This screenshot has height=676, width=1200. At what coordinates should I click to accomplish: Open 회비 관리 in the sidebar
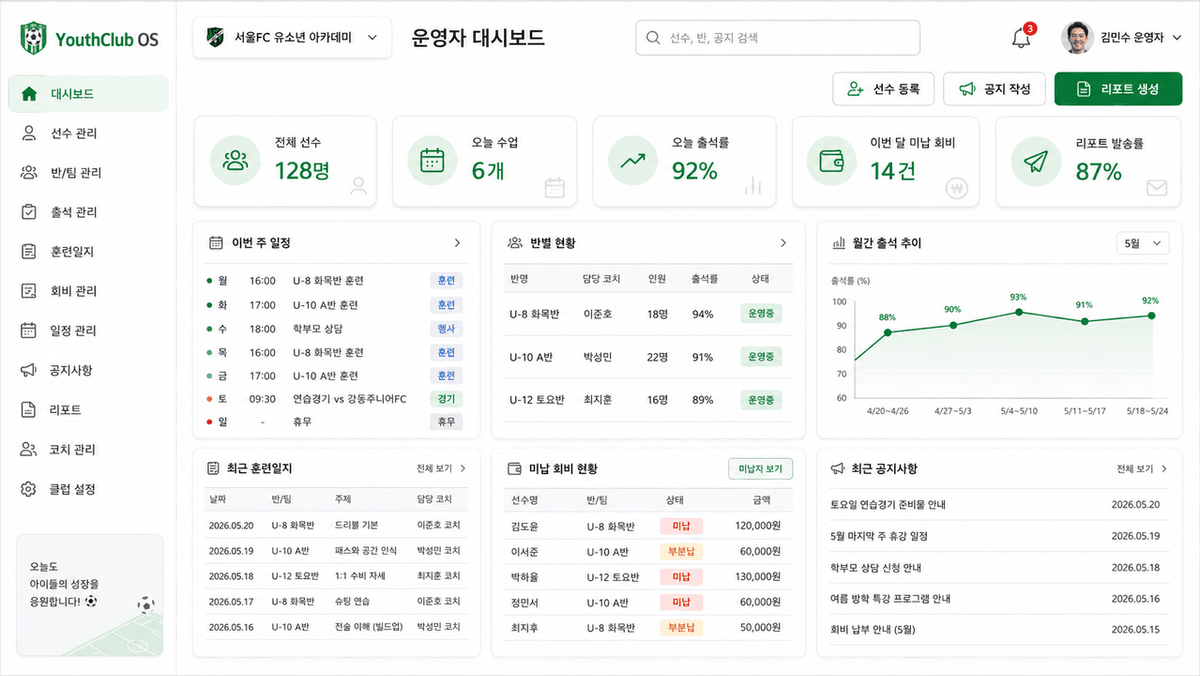click(88, 291)
